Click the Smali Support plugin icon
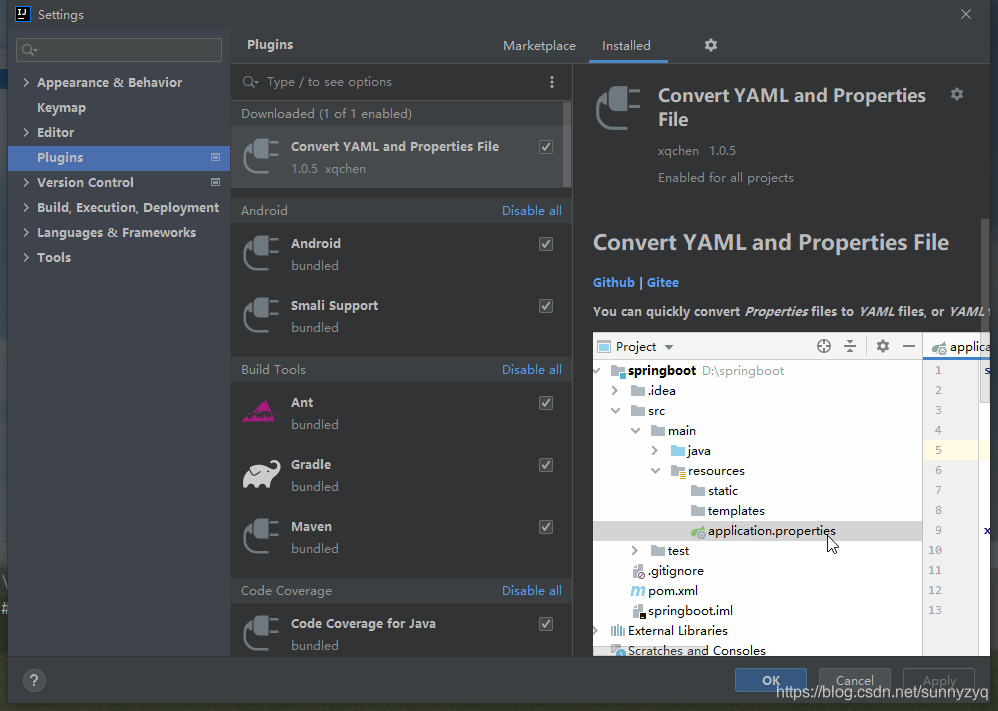This screenshot has height=711, width=998. tap(261, 316)
